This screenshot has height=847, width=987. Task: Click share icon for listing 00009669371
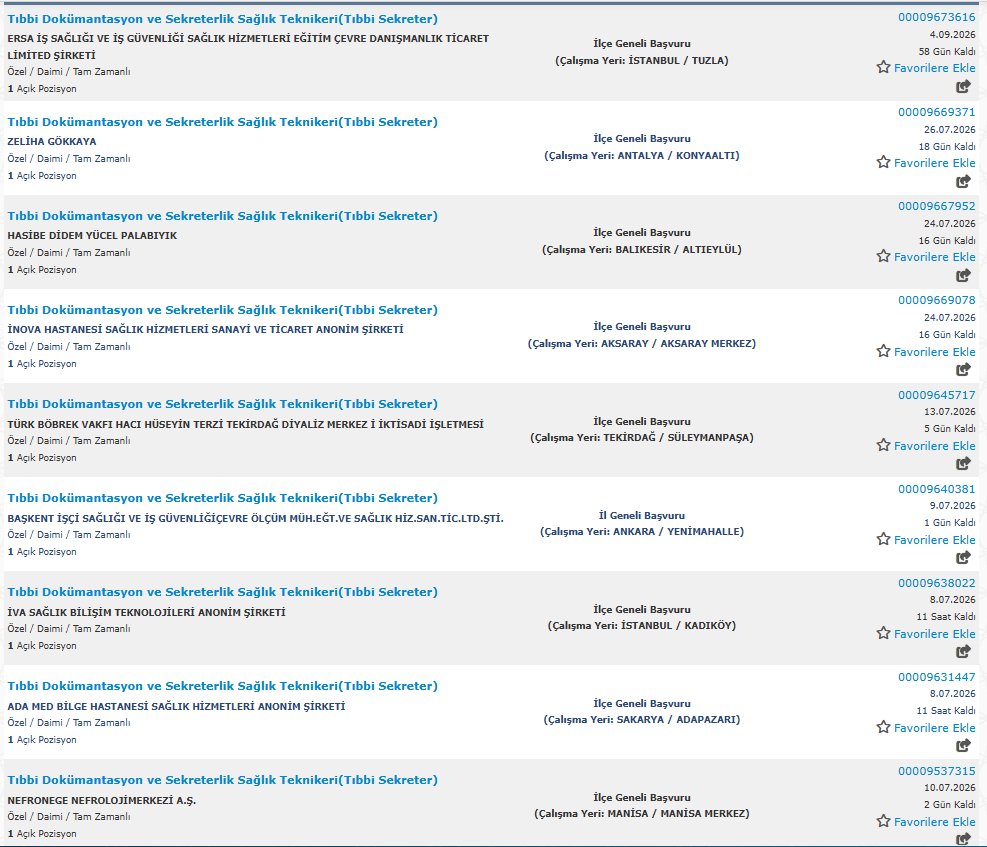coord(963,182)
